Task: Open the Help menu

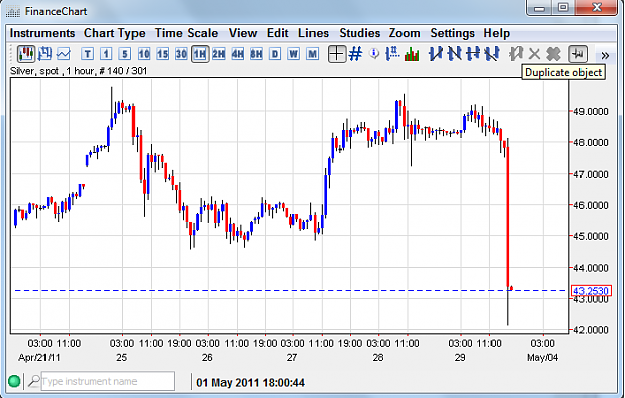Action: pos(497,33)
